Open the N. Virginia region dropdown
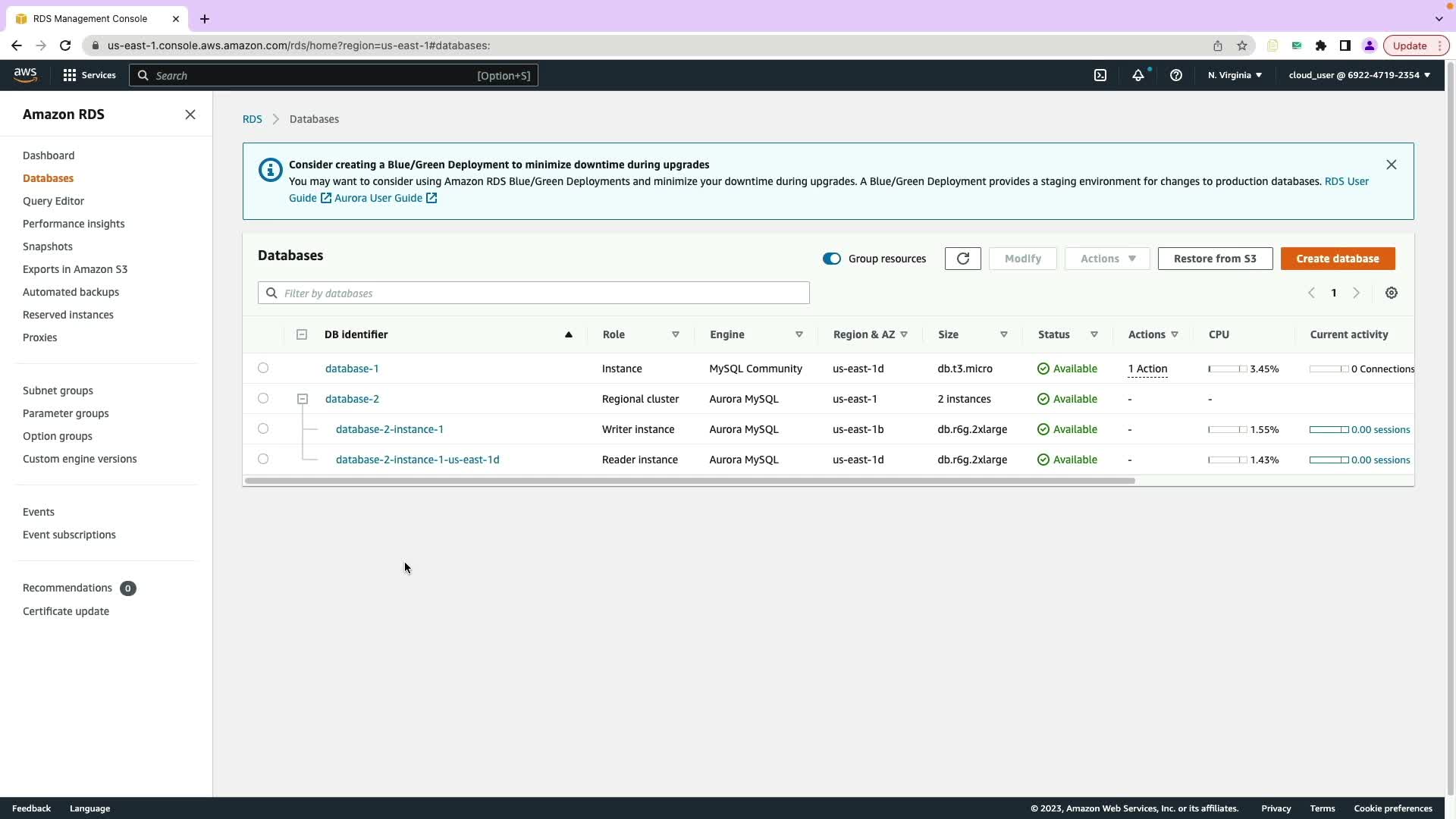Viewport: 1456px width, 819px height. pyautogui.click(x=1235, y=75)
